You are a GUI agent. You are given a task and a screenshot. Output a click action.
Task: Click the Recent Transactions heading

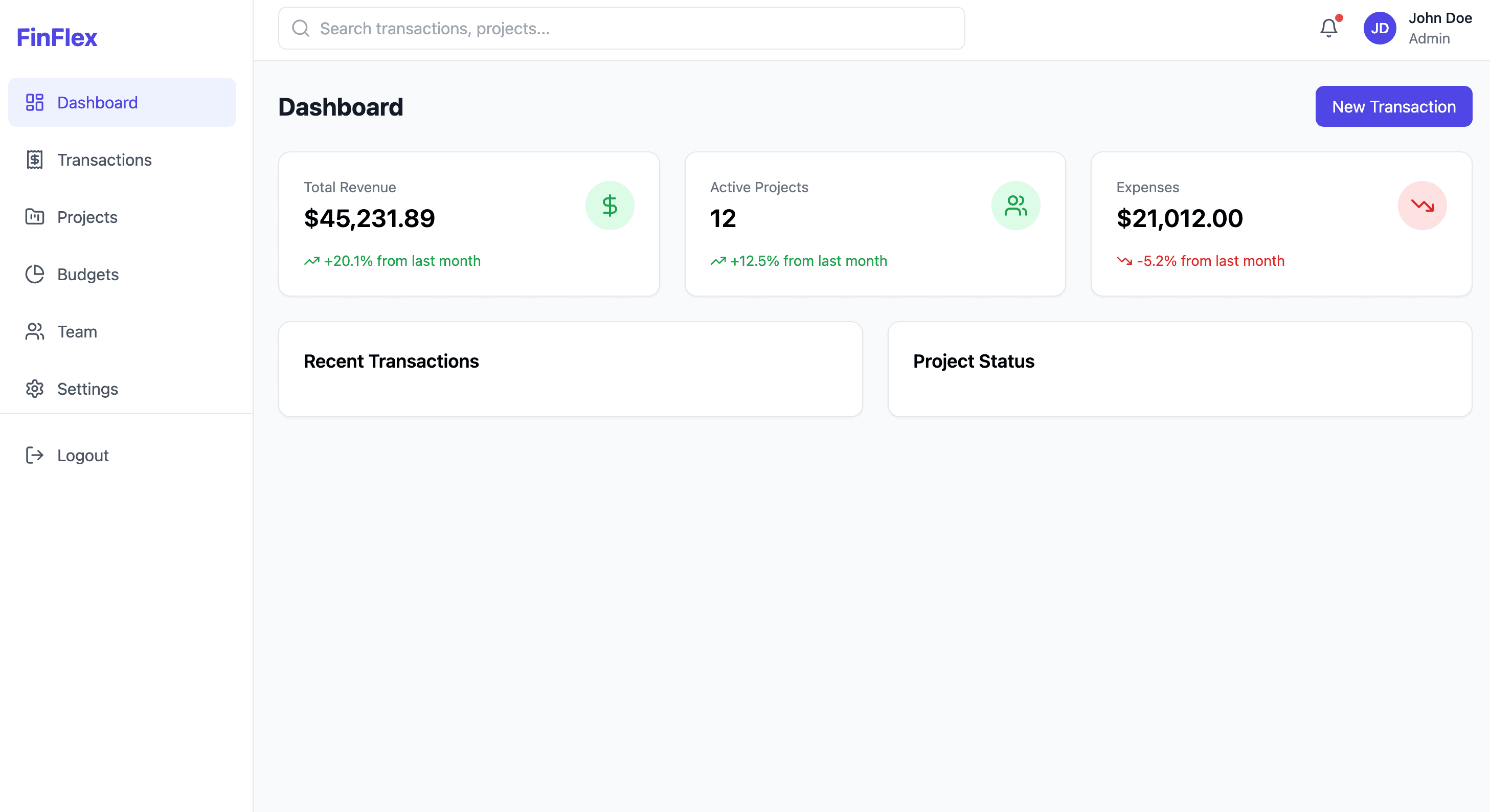point(391,361)
